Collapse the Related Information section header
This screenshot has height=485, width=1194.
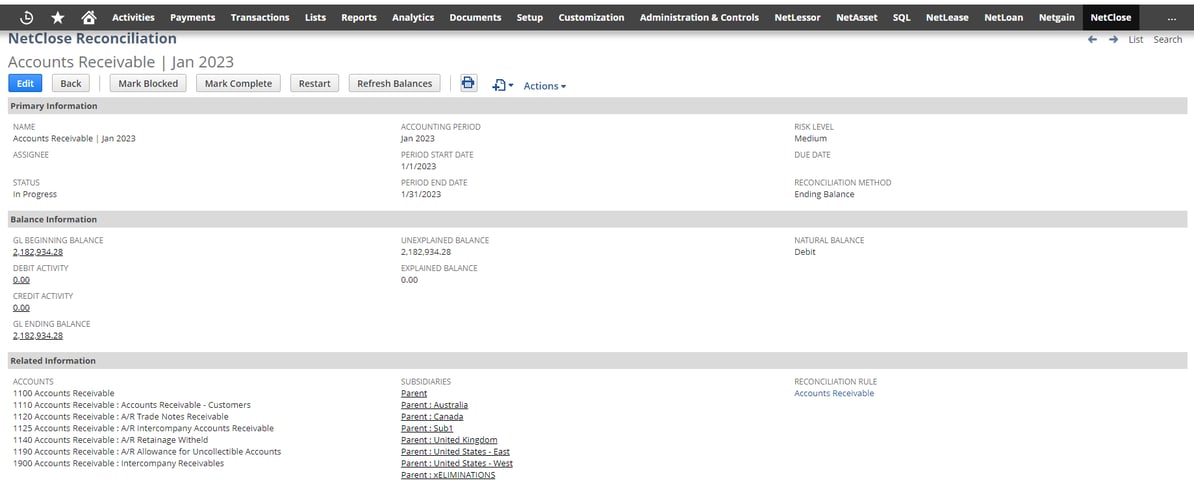tap(597, 361)
